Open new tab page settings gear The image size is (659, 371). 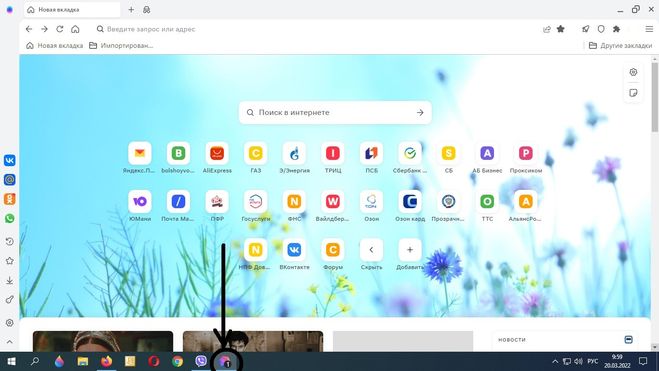633,72
